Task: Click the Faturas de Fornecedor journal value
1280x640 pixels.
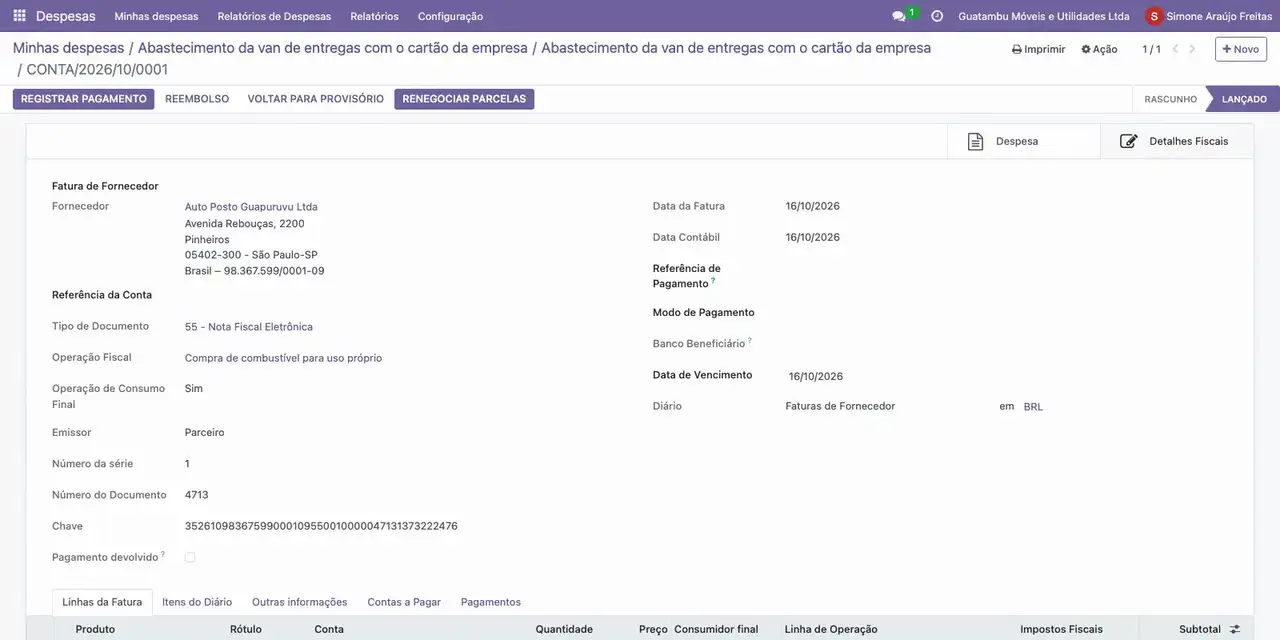Action: (840, 406)
